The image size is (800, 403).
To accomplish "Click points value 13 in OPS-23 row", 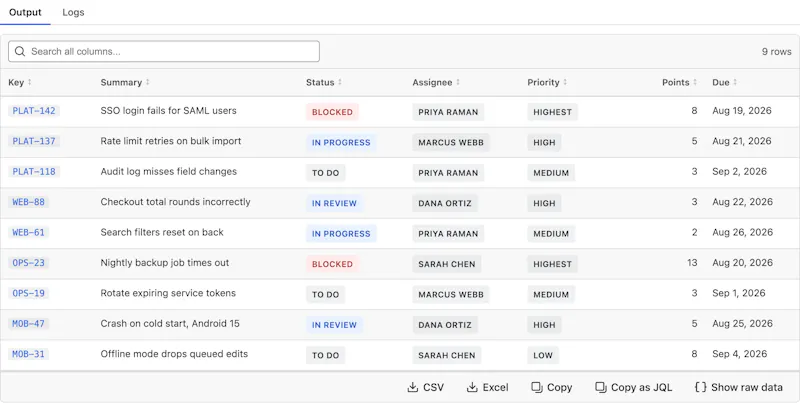I will 692,263.
